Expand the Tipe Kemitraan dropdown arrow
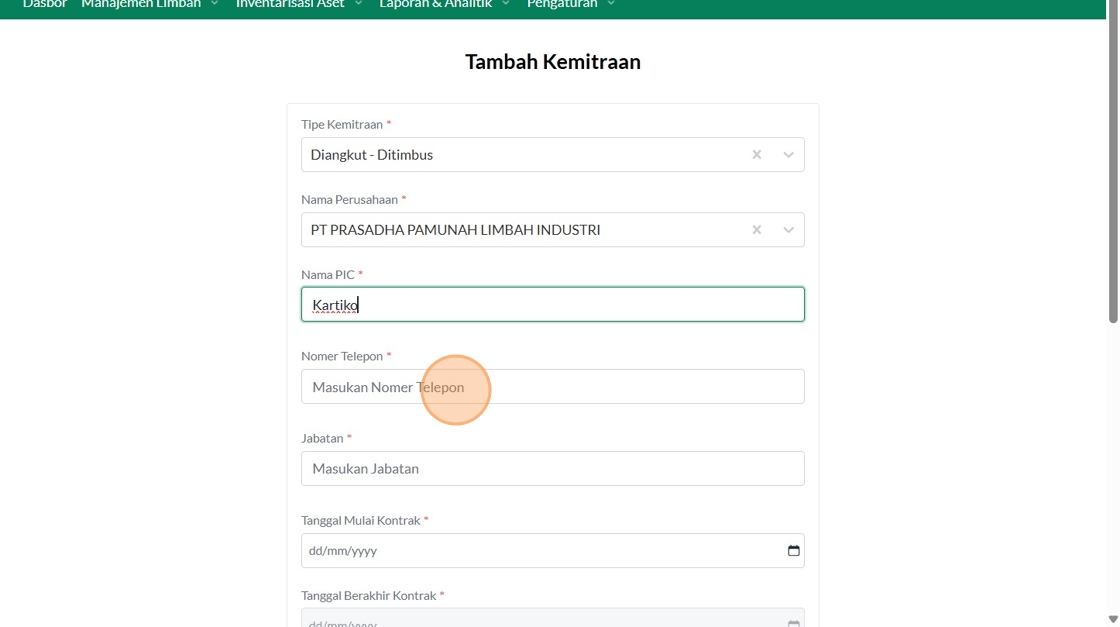 coord(788,154)
